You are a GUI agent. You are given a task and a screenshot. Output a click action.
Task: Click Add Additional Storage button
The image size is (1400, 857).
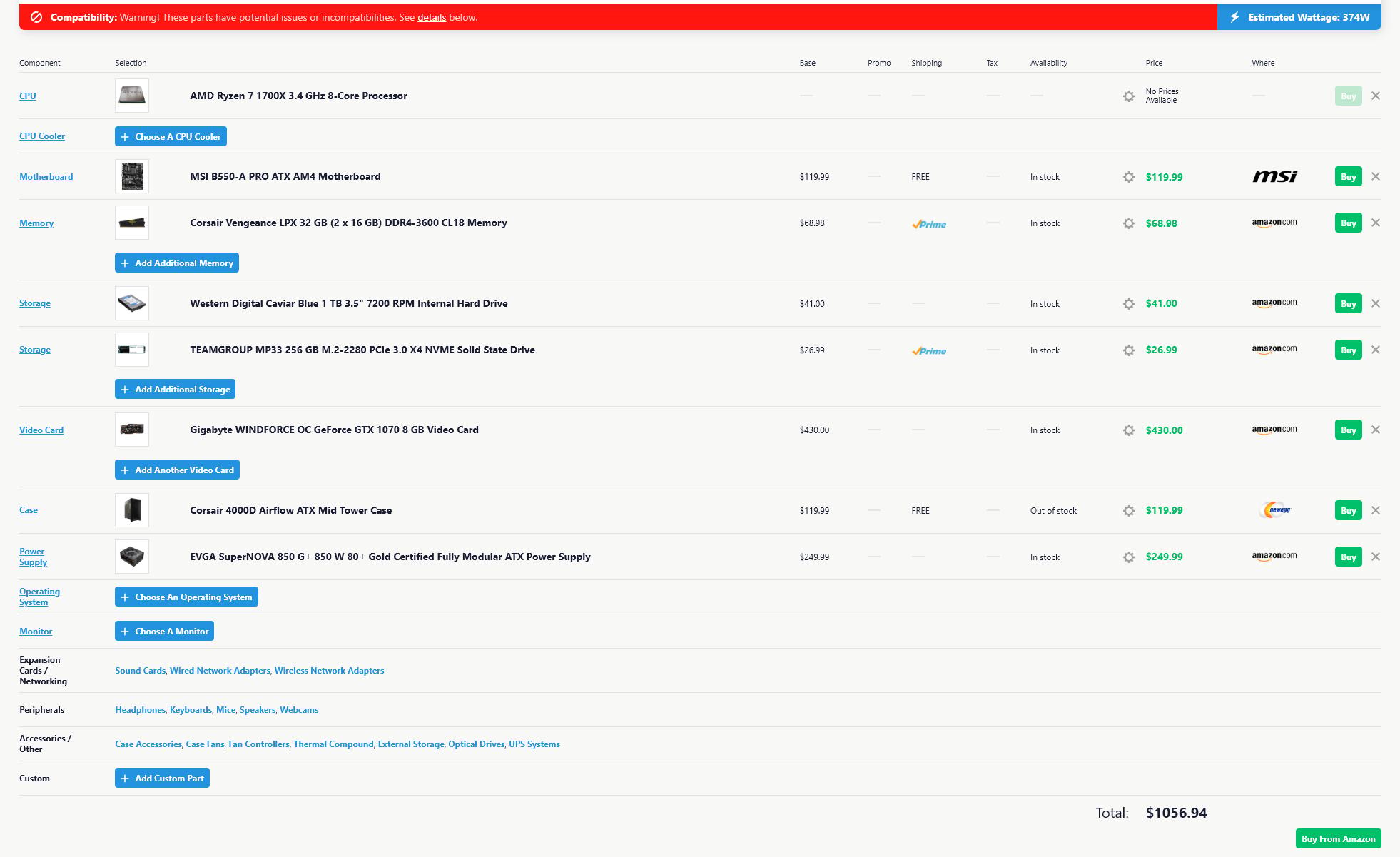pos(175,389)
